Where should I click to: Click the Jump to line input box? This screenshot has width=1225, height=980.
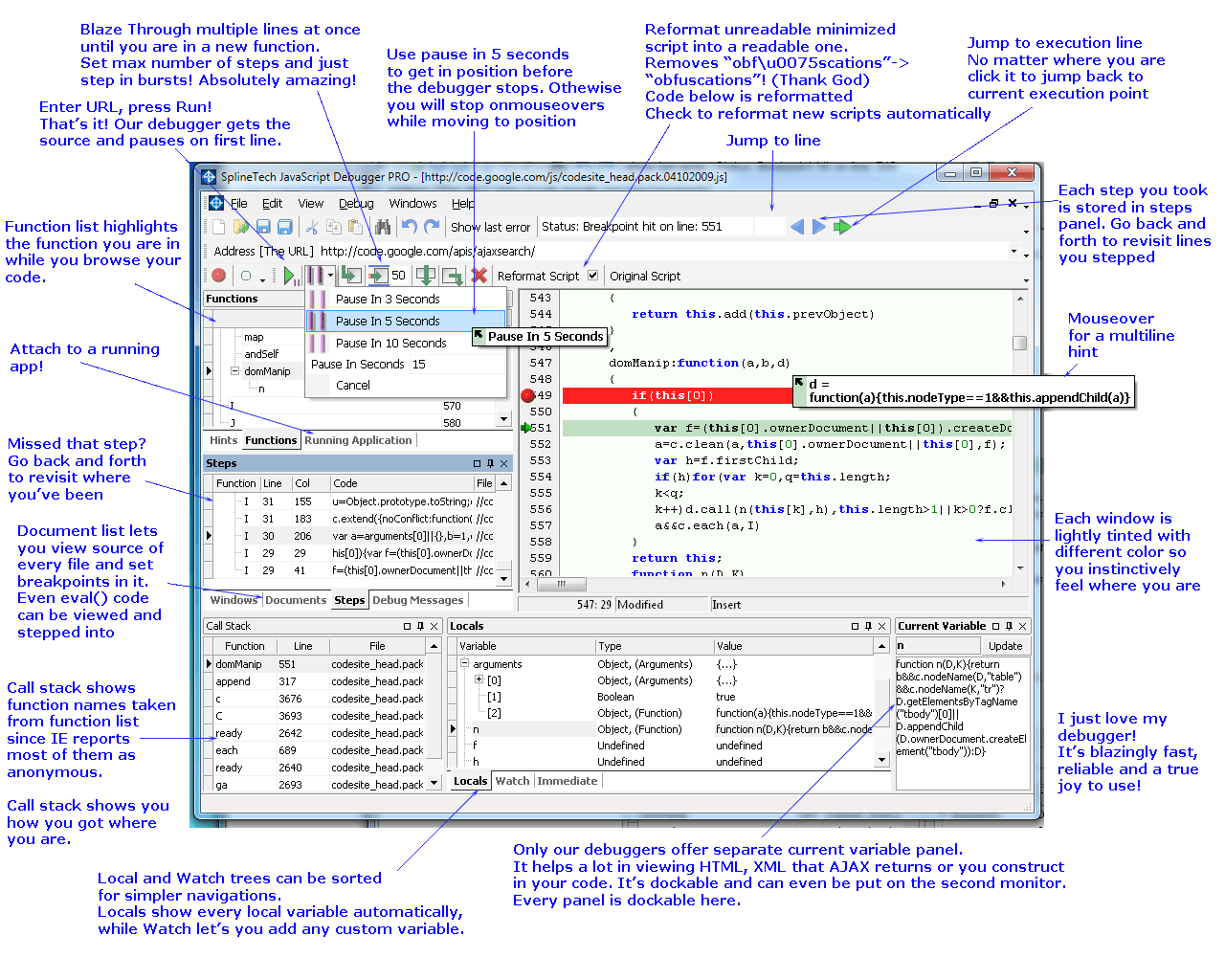tap(768, 227)
